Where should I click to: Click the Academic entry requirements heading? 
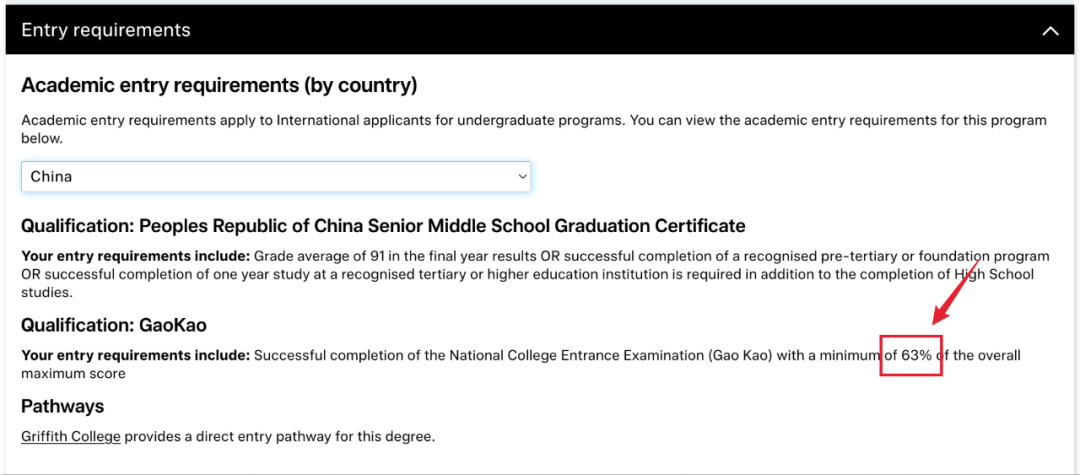coord(220,86)
